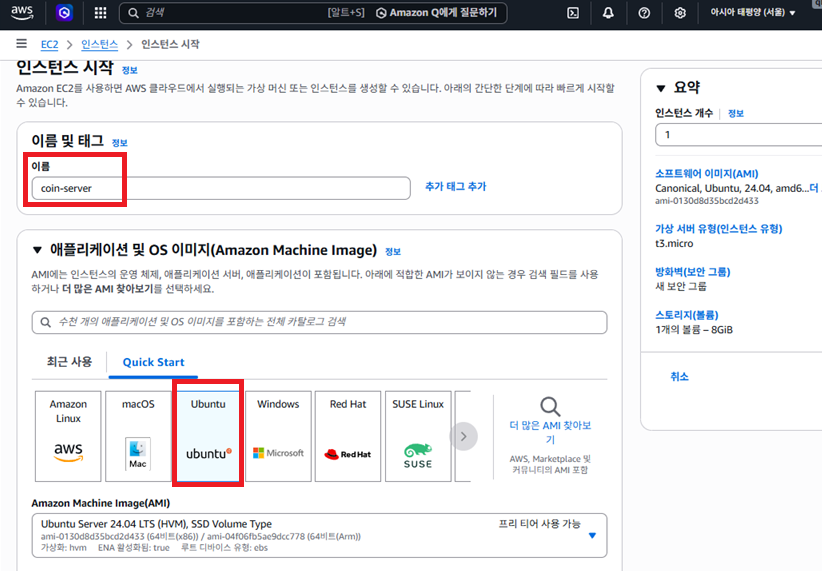Open 소프트웨어 이미지(AMI) summary link
Image resolution: width=822 pixels, height=571 pixels.
(707, 174)
